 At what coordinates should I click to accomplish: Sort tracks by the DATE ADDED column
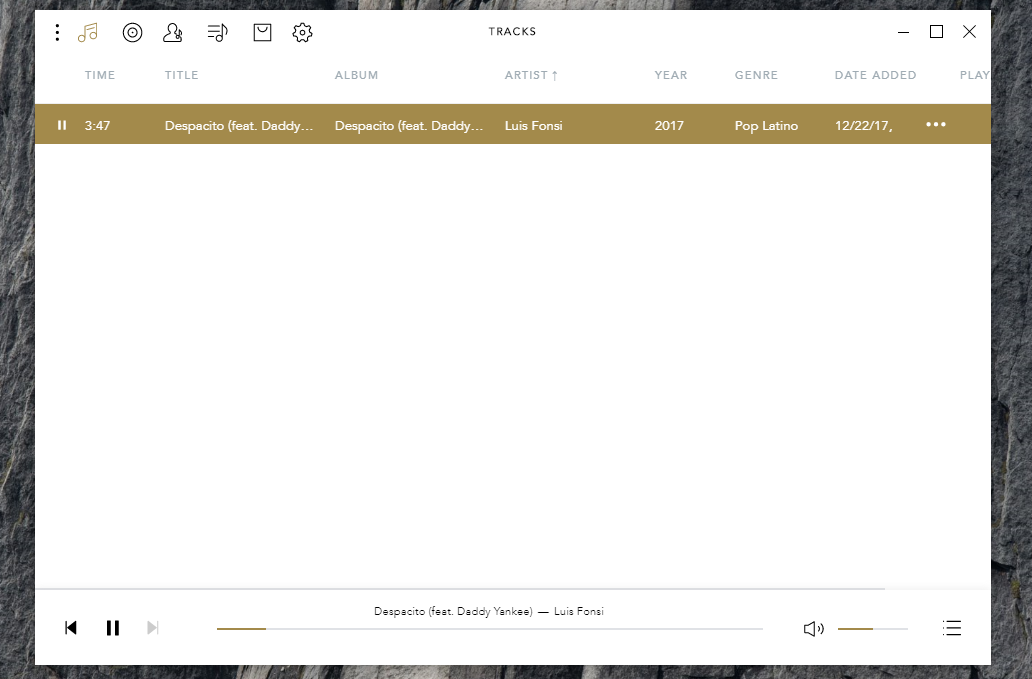click(x=875, y=75)
